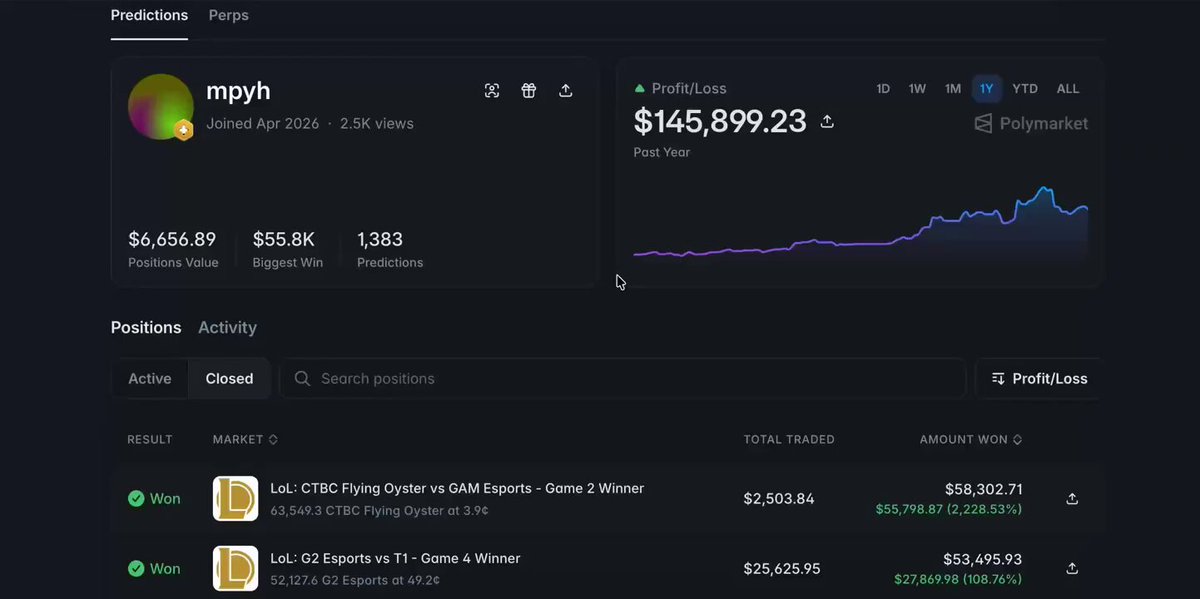The image size is (1200, 599).
Task: Switch to the Predictions tab
Action: (x=149, y=16)
